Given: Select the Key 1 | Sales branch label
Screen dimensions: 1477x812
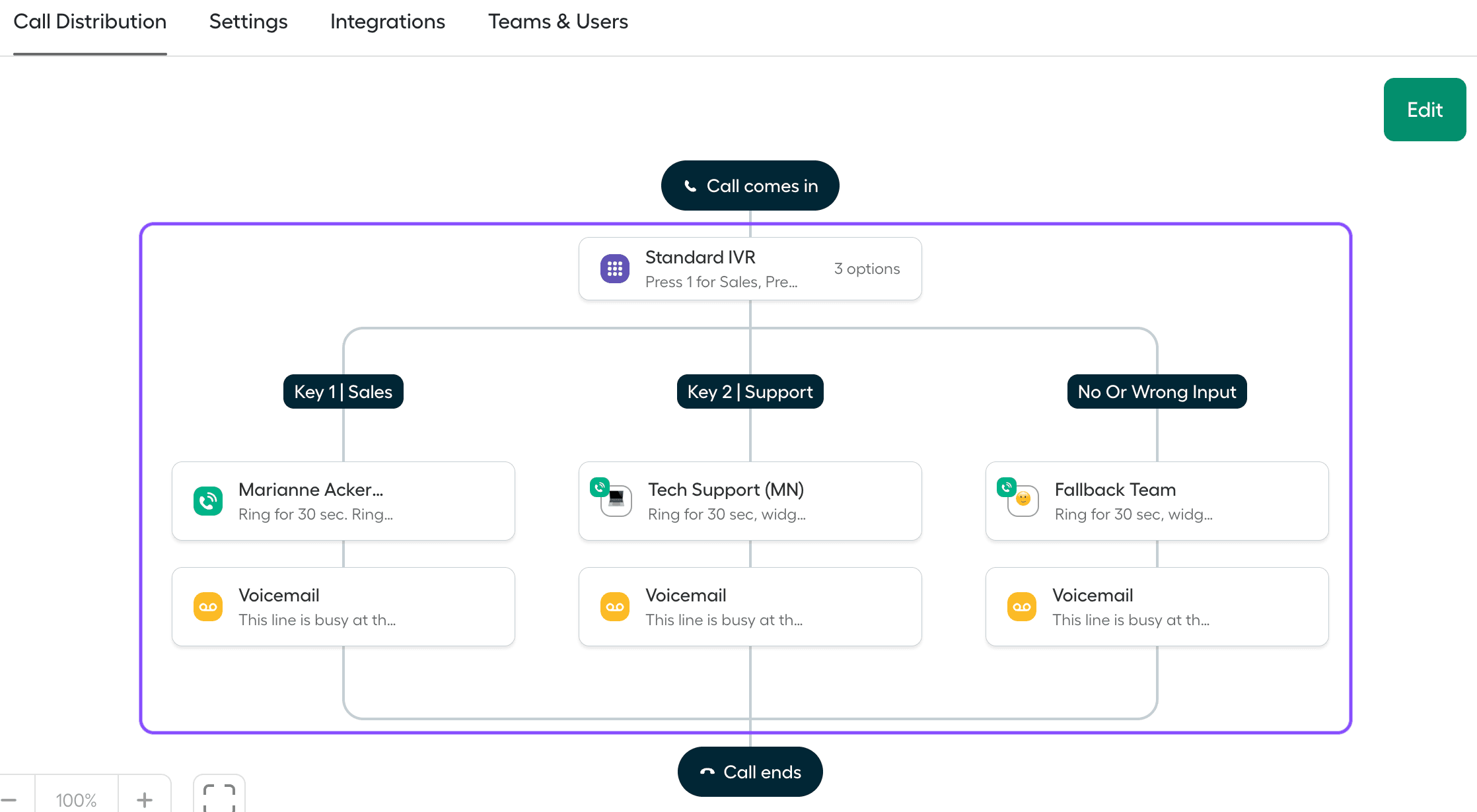Looking at the screenshot, I should (343, 391).
